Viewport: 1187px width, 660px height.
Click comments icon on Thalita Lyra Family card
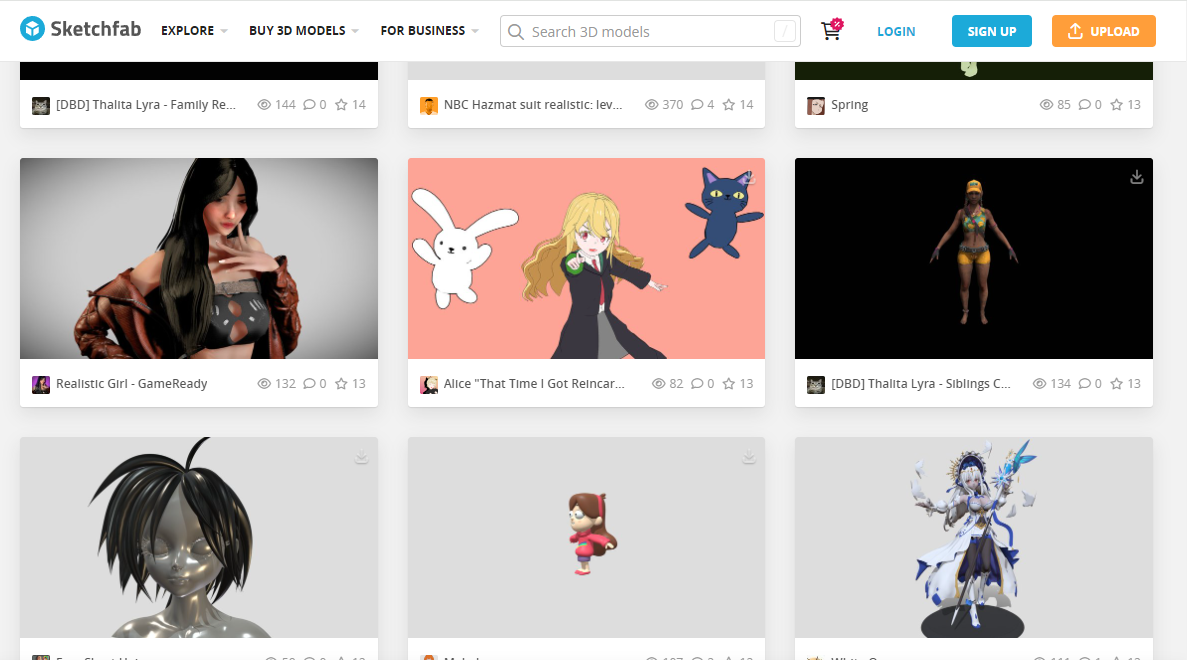(310, 104)
